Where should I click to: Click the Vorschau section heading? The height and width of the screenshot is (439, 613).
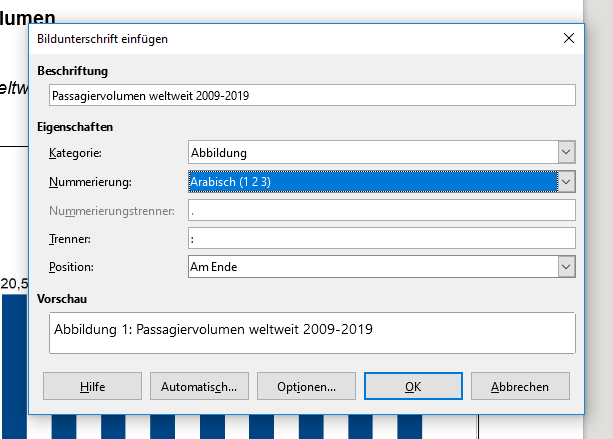[62, 299]
